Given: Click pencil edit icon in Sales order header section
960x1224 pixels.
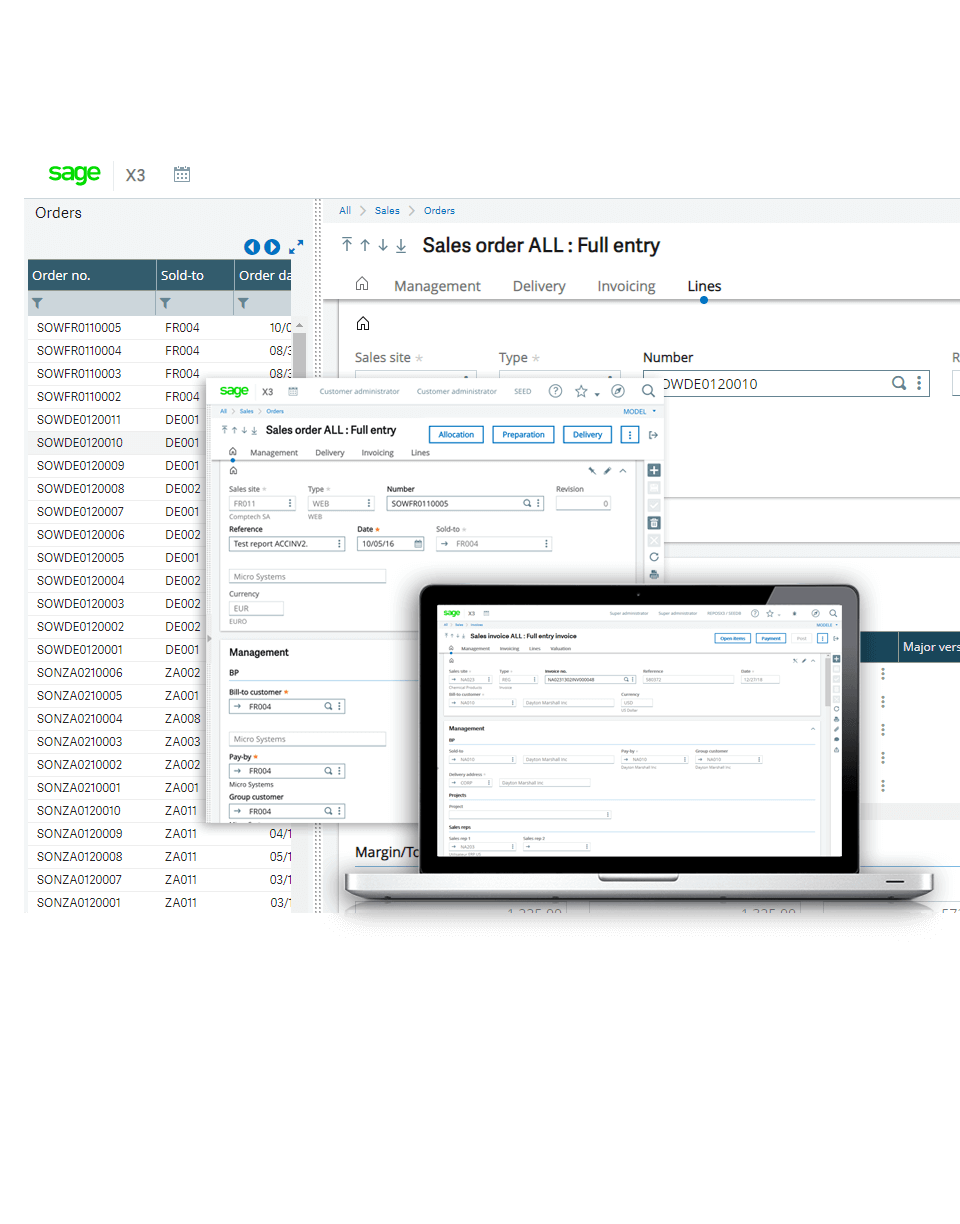Looking at the screenshot, I should (607, 470).
